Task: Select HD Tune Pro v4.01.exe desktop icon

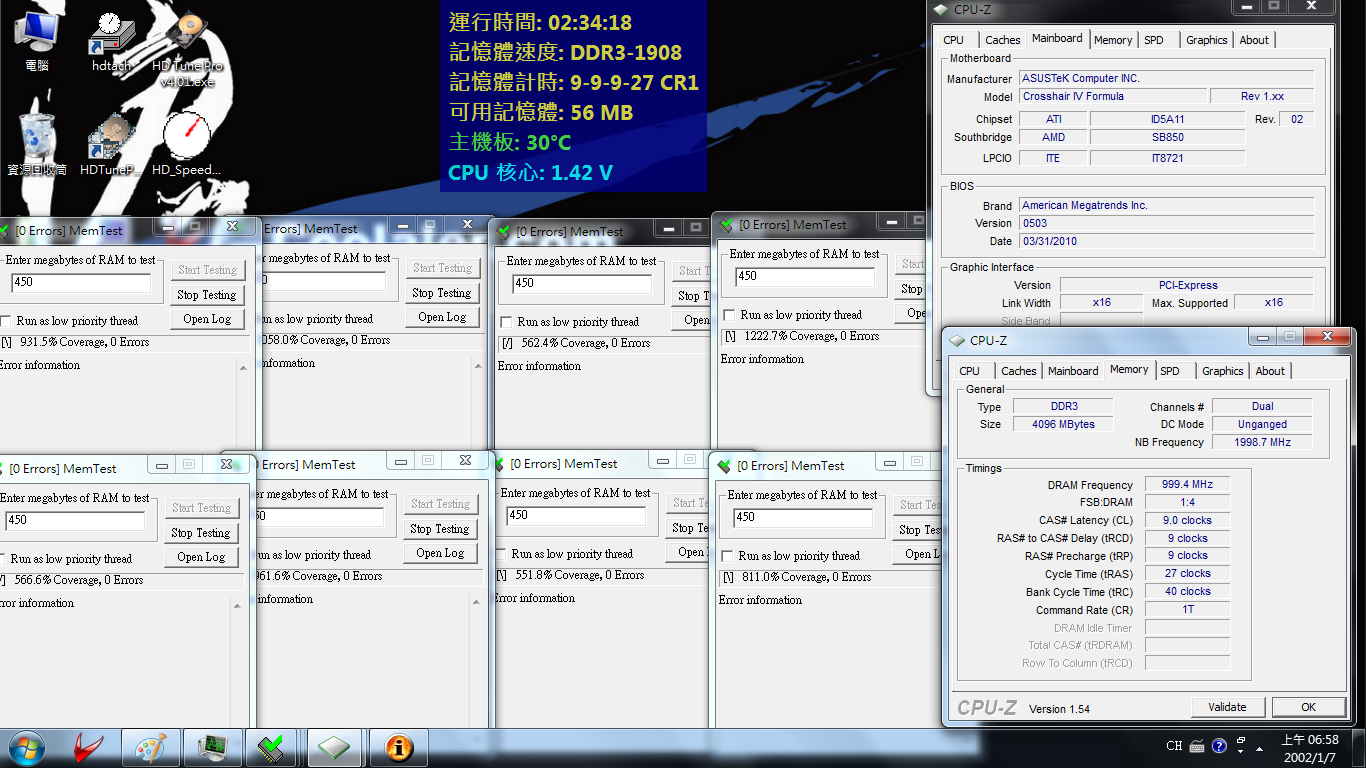Action: (x=187, y=48)
